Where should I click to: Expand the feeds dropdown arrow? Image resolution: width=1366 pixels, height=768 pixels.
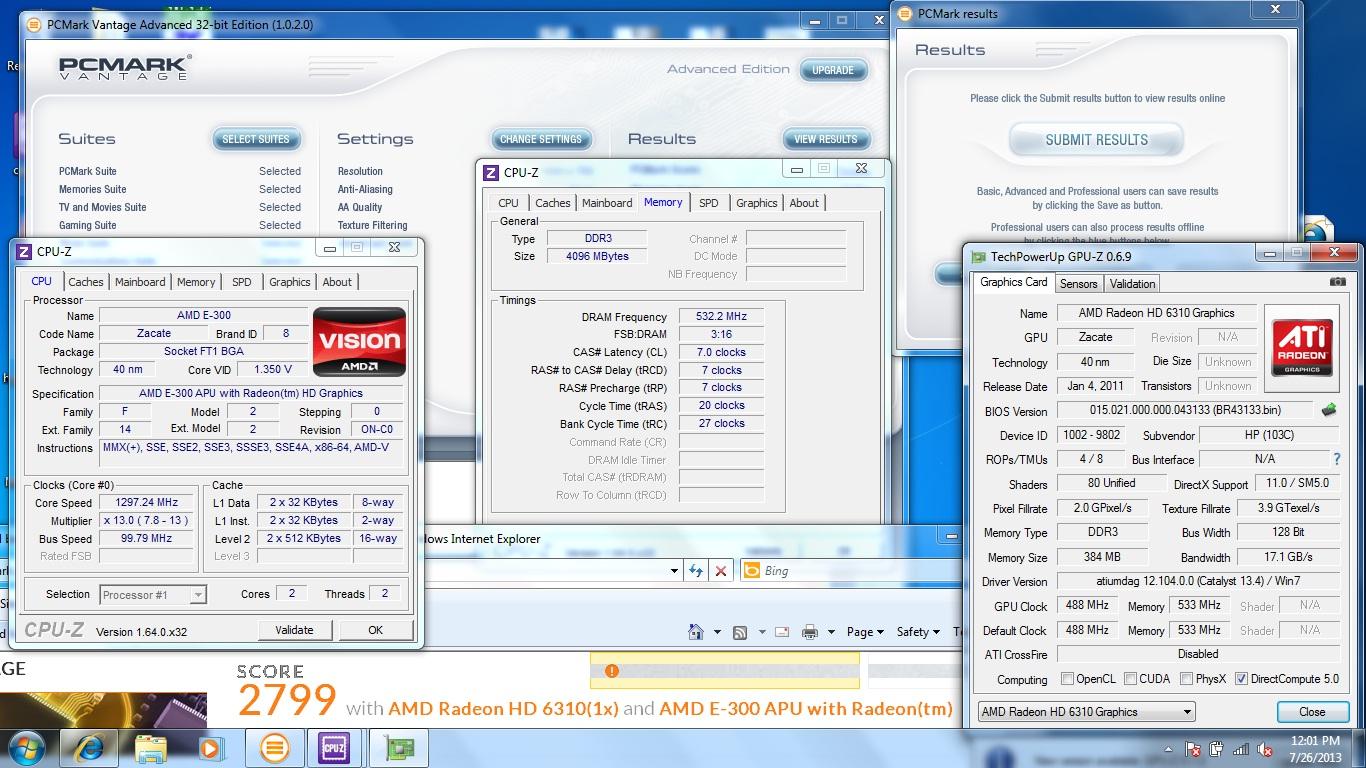click(761, 632)
